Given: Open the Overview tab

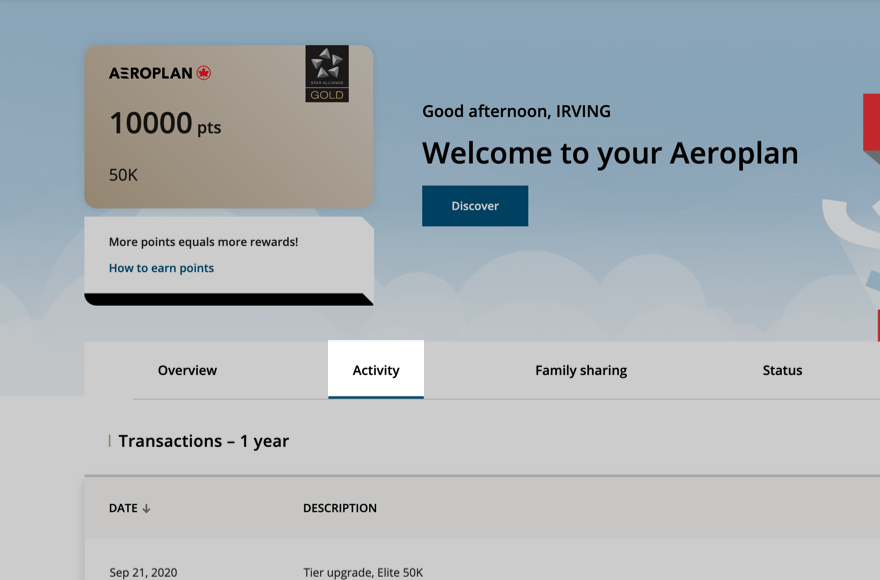Looking at the screenshot, I should (187, 370).
